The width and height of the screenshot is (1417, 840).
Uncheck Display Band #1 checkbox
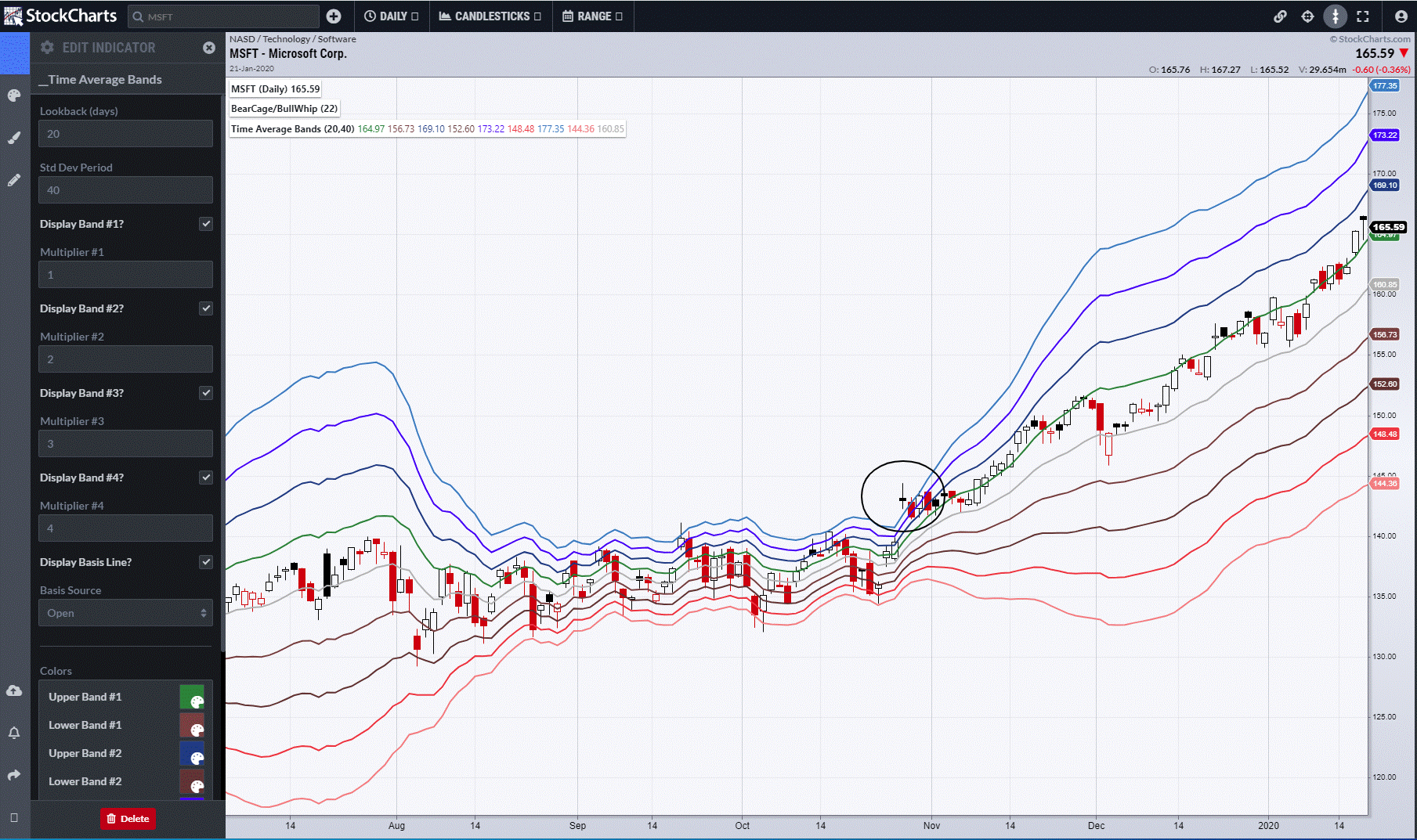pos(206,224)
